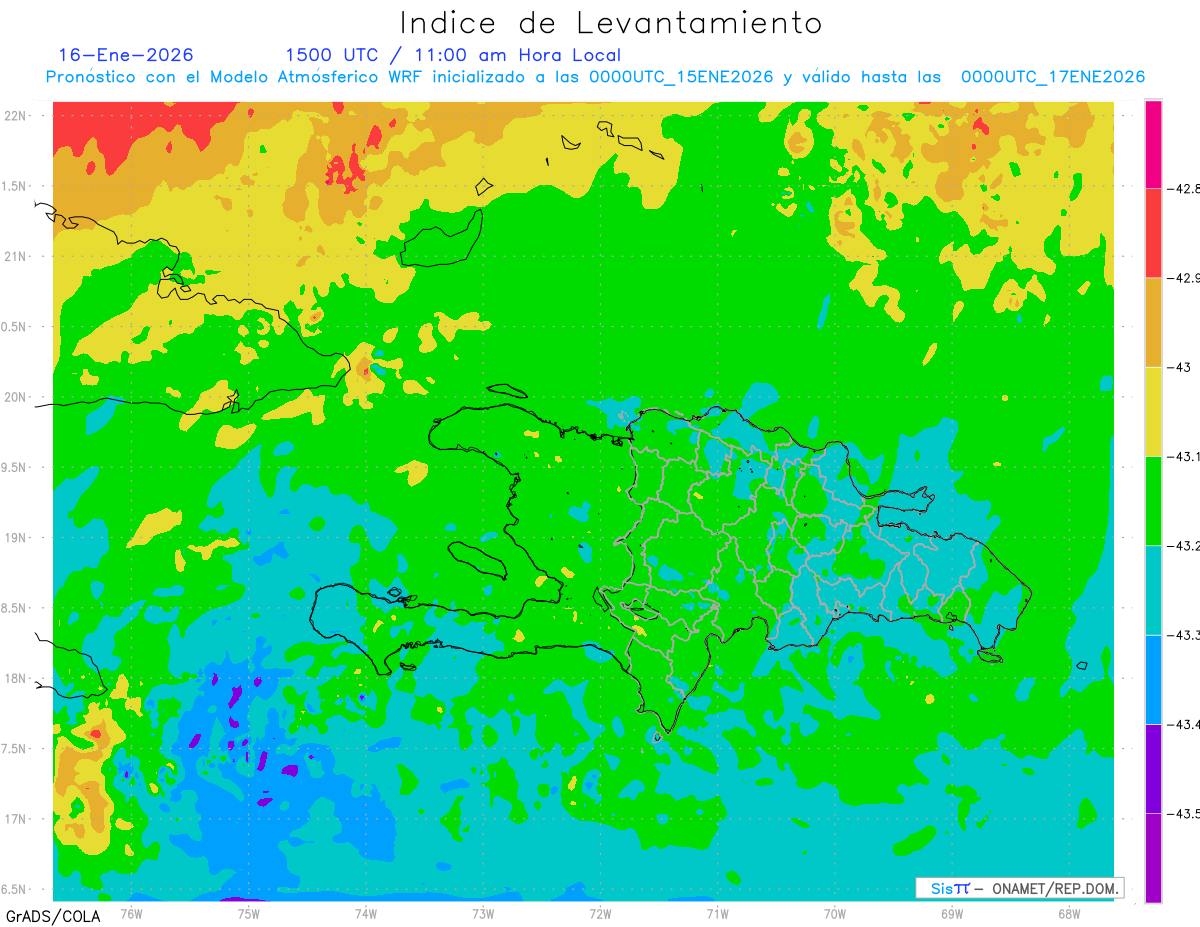Click the legend value '-43.2'
This screenshot has width=1200, height=927.
click(x=1184, y=545)
